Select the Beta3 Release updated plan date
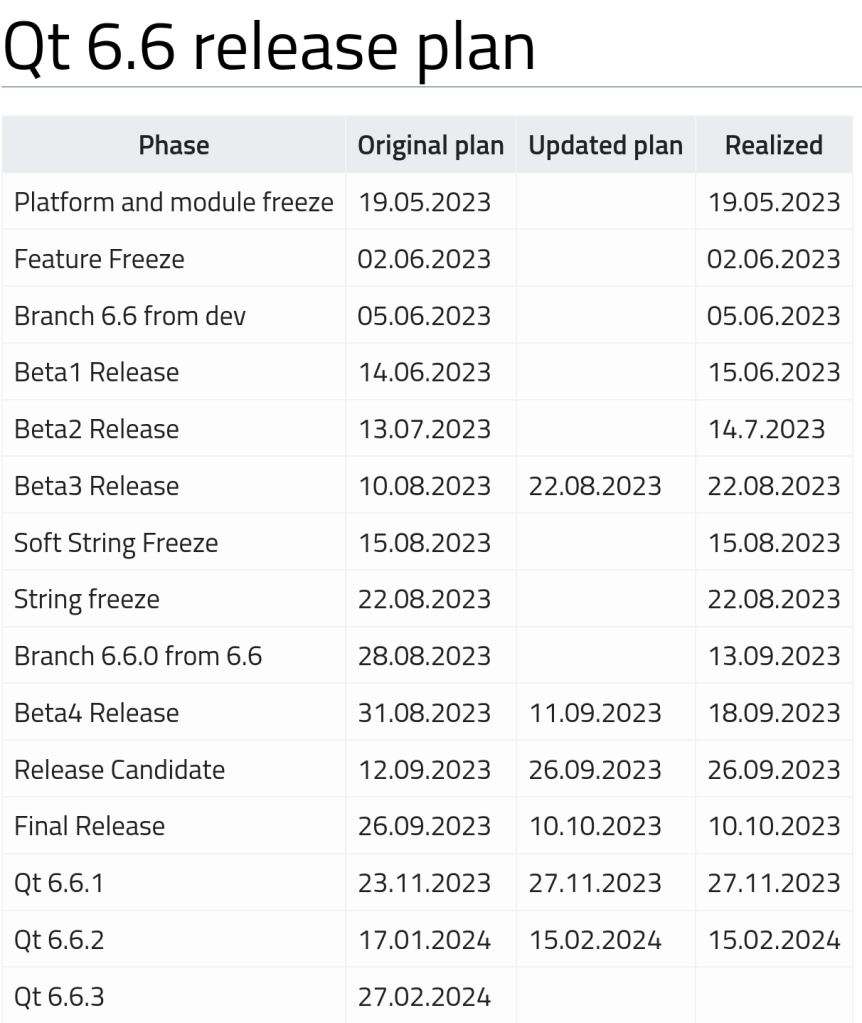This screenshot has height=1023, width=862. tap(595, 487)
